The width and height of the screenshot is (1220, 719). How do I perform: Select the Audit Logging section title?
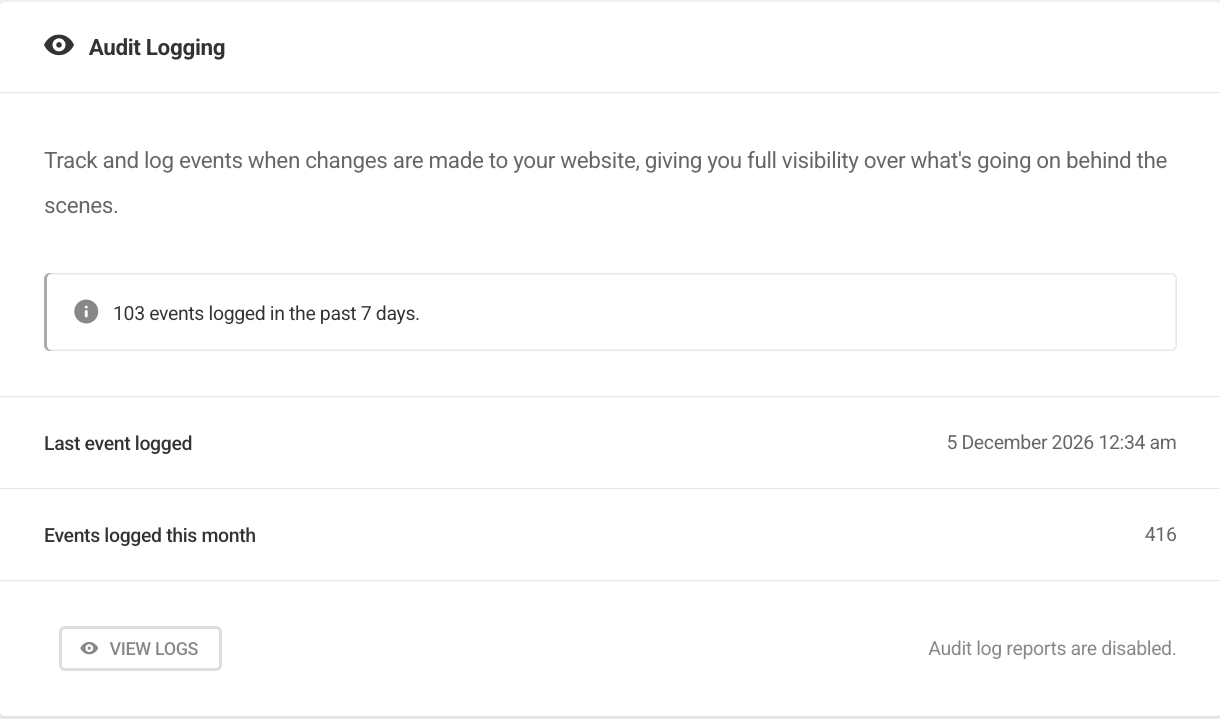157,47
